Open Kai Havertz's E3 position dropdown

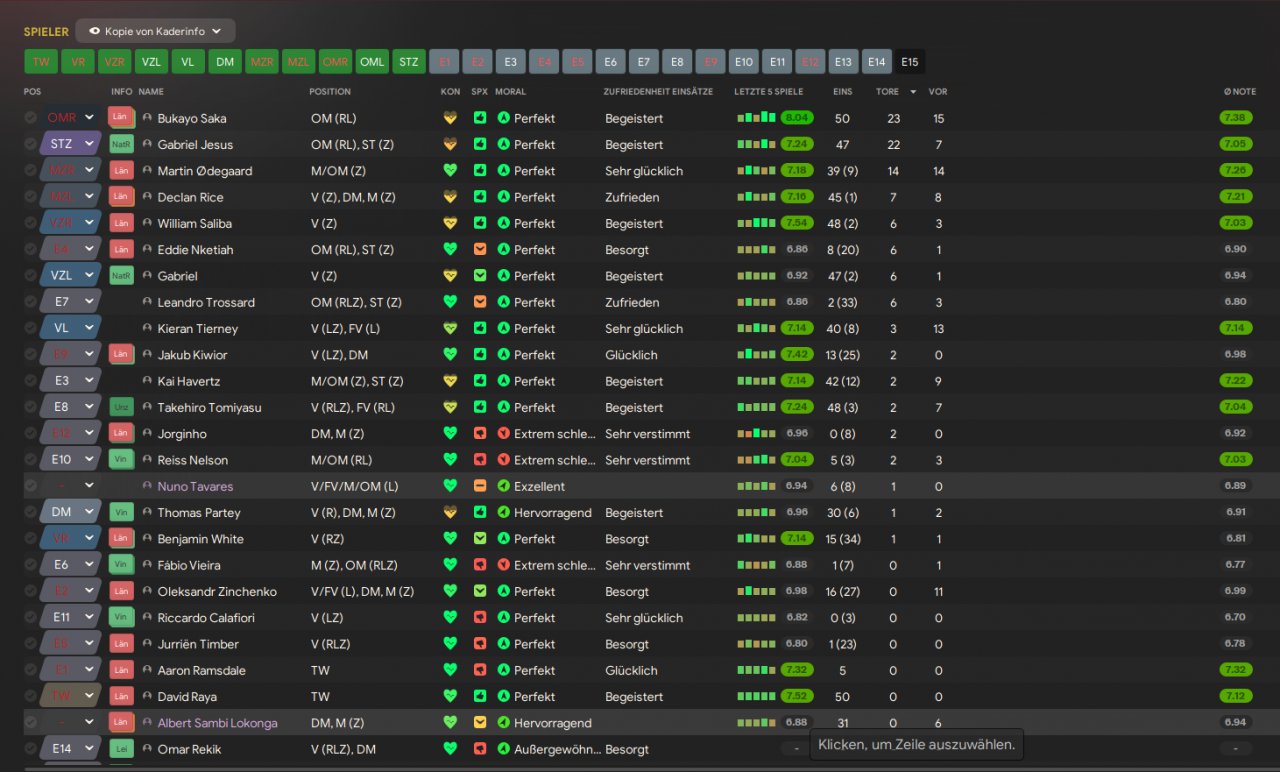tap(71, 381)
